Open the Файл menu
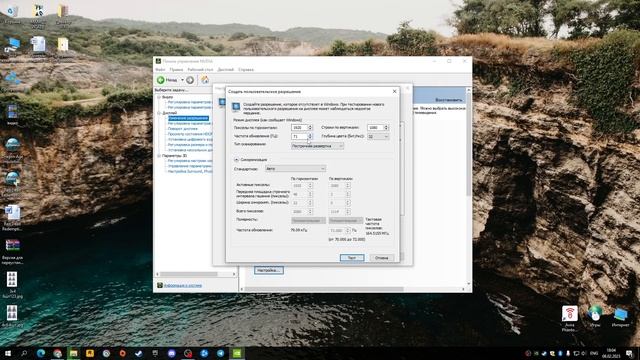The image size is (640, 360). [160, 70]
